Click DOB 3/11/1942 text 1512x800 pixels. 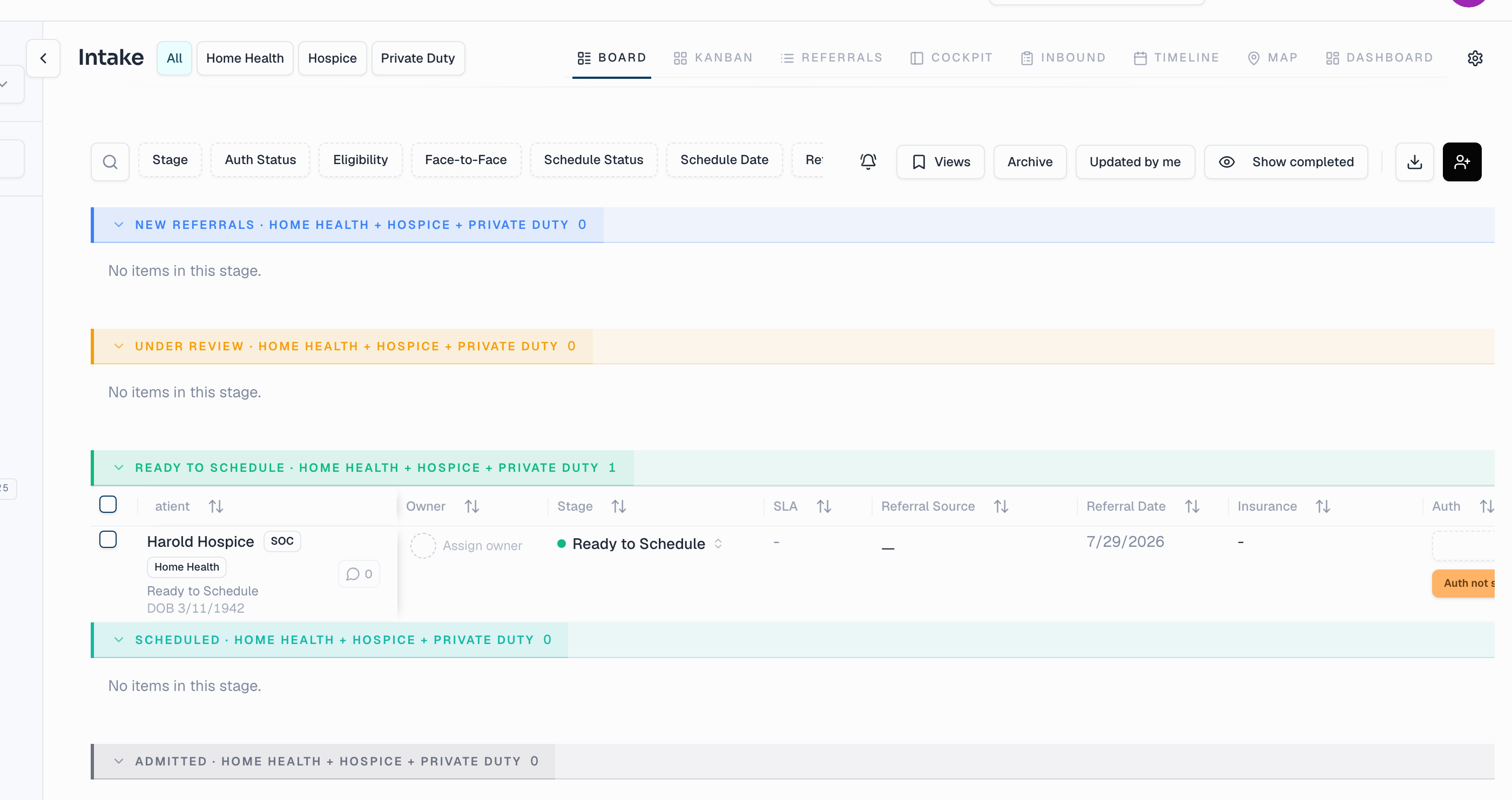(x=195, y=608)
